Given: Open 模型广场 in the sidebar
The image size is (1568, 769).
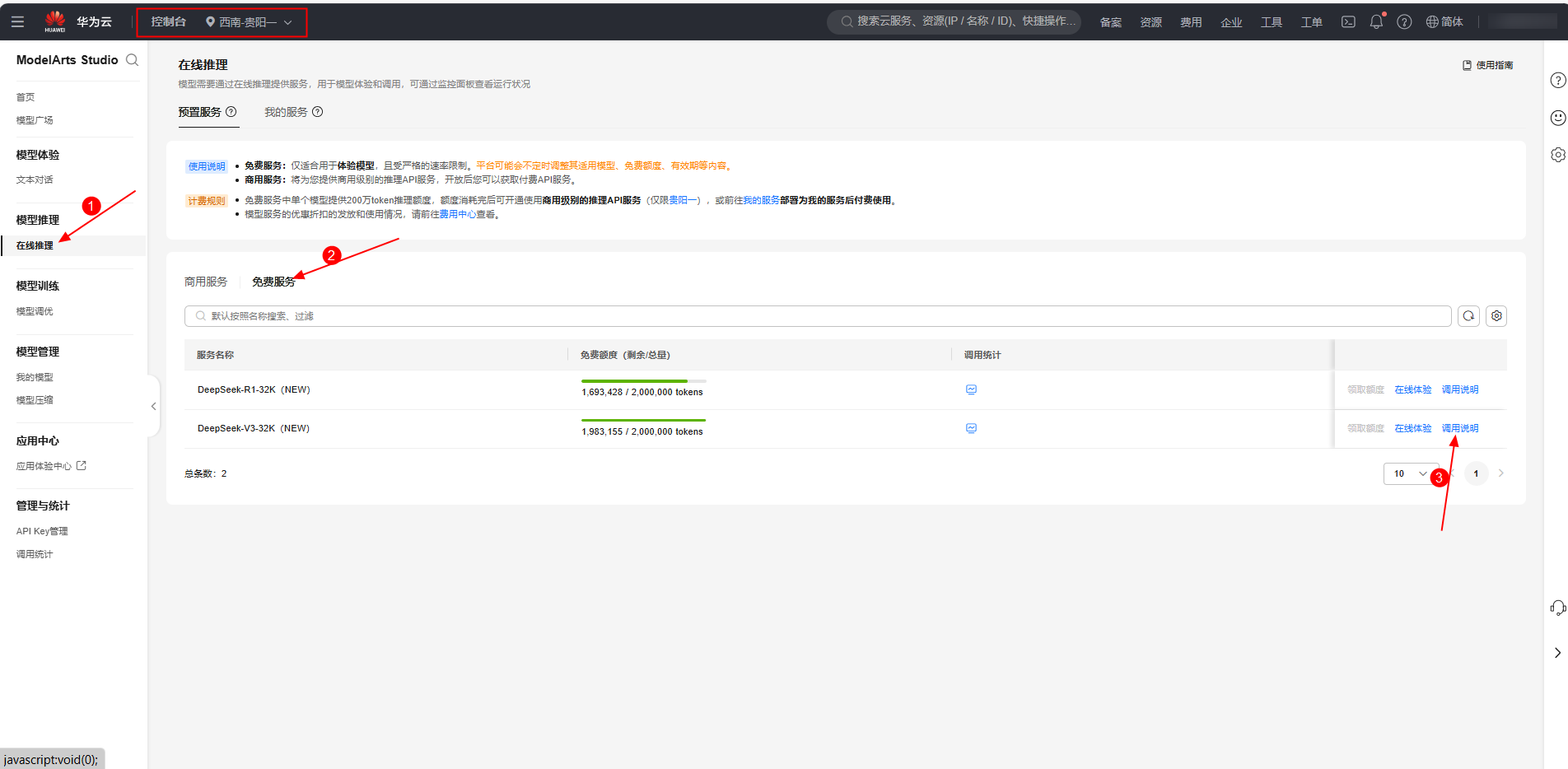Looking at the screenshot, I should (x=35, y=120).
